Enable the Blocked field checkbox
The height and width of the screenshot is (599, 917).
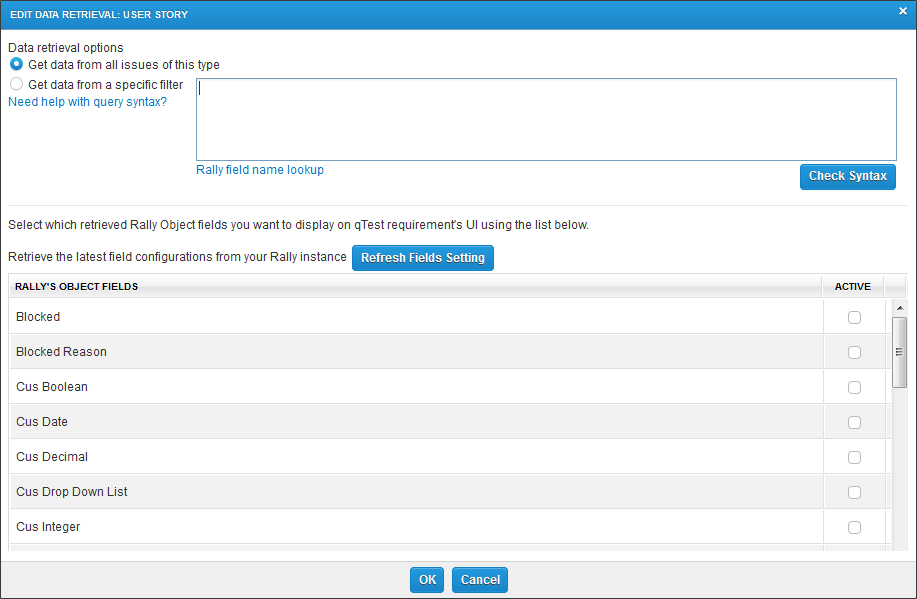(854, 317)
